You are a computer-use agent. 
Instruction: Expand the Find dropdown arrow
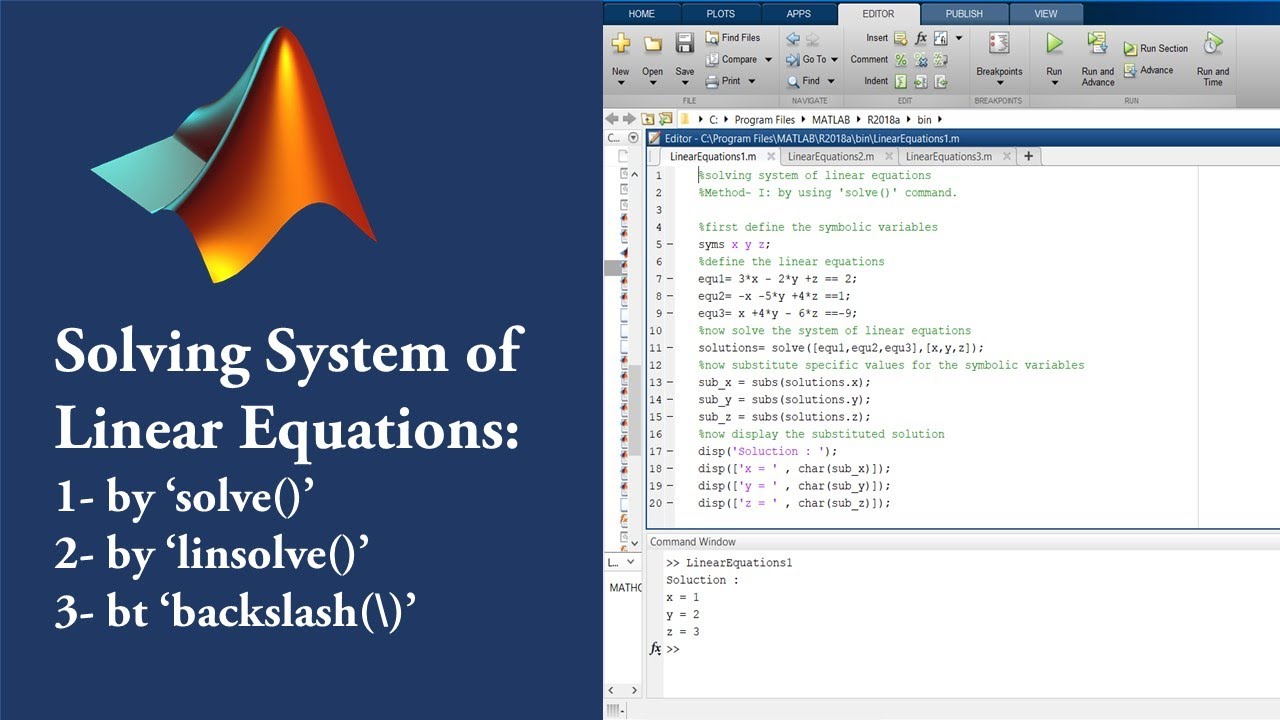[829, 81]
